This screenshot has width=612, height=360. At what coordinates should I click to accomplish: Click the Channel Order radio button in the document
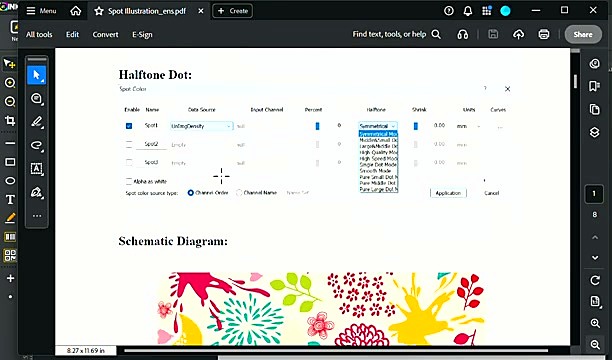point(190,192)
